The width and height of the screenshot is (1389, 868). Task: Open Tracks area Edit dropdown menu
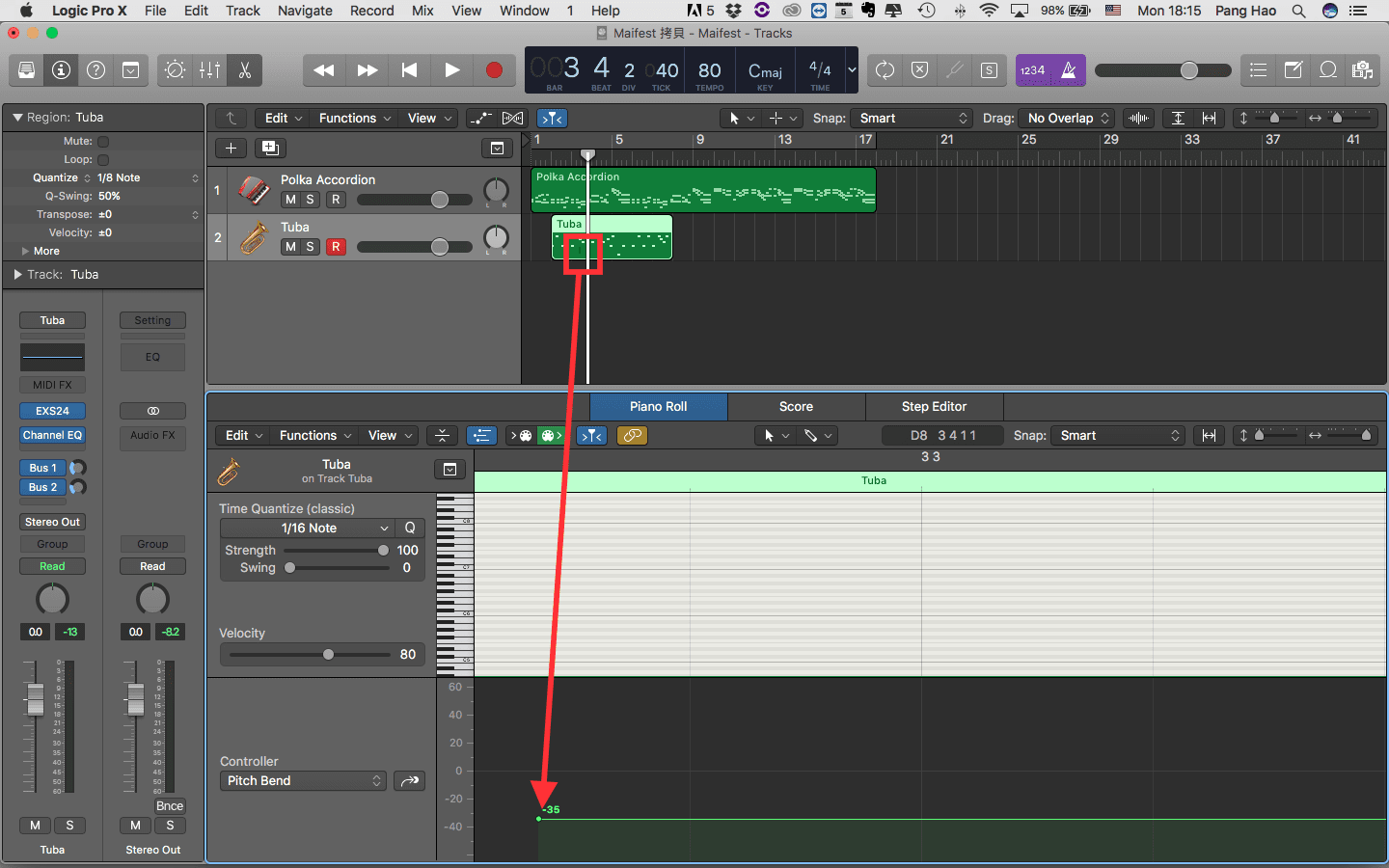[x=284, y=118]
